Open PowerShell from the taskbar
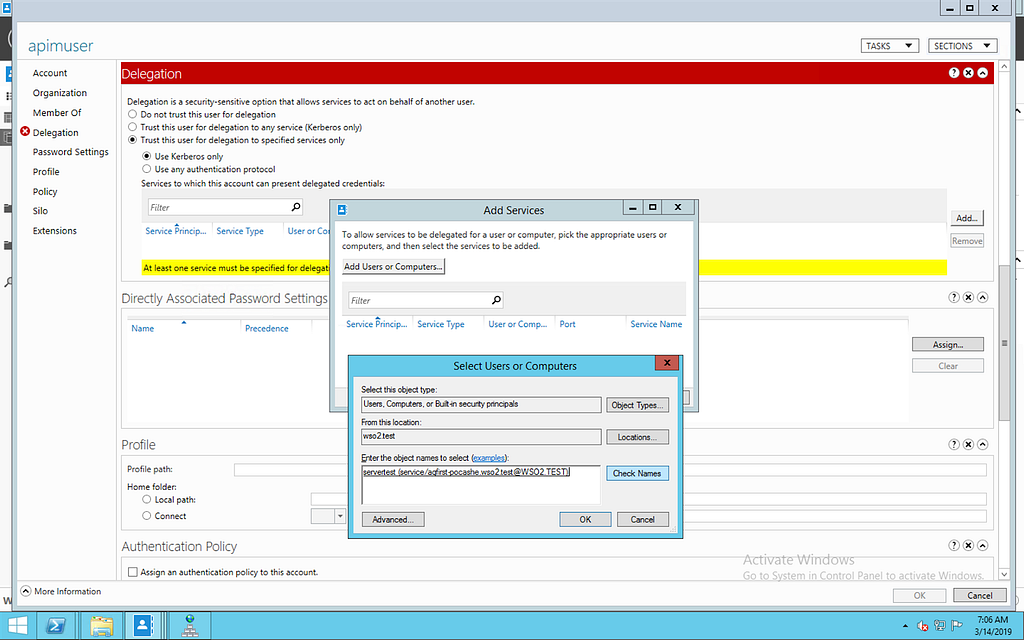 (56, 626)
